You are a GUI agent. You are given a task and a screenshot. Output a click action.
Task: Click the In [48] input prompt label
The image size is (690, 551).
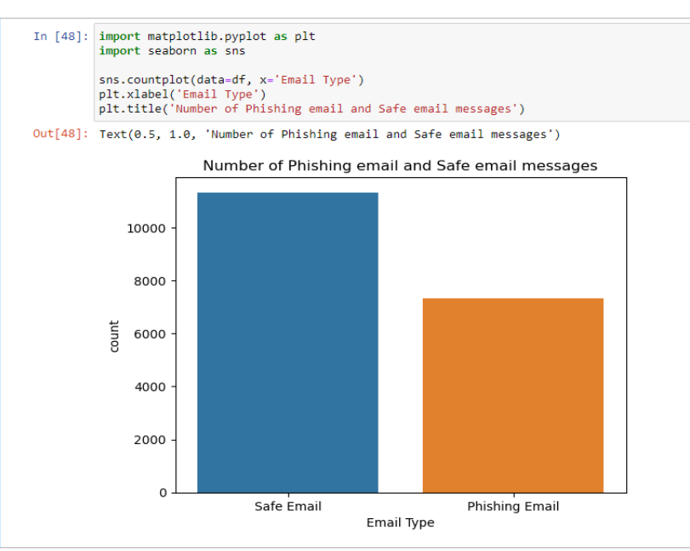click(x=61, y=36)
